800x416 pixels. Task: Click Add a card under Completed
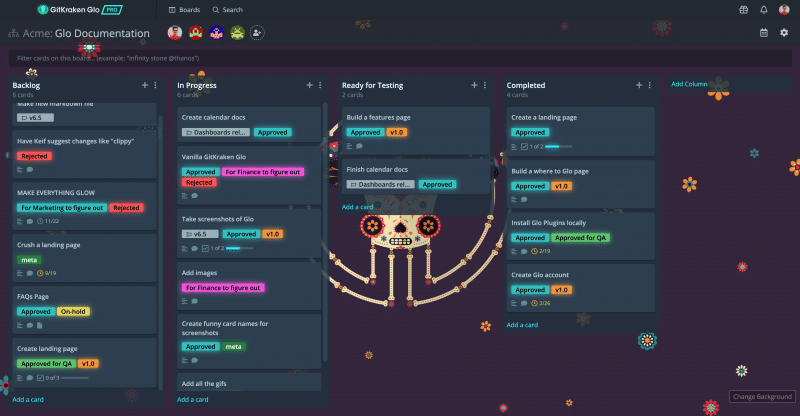522,325
